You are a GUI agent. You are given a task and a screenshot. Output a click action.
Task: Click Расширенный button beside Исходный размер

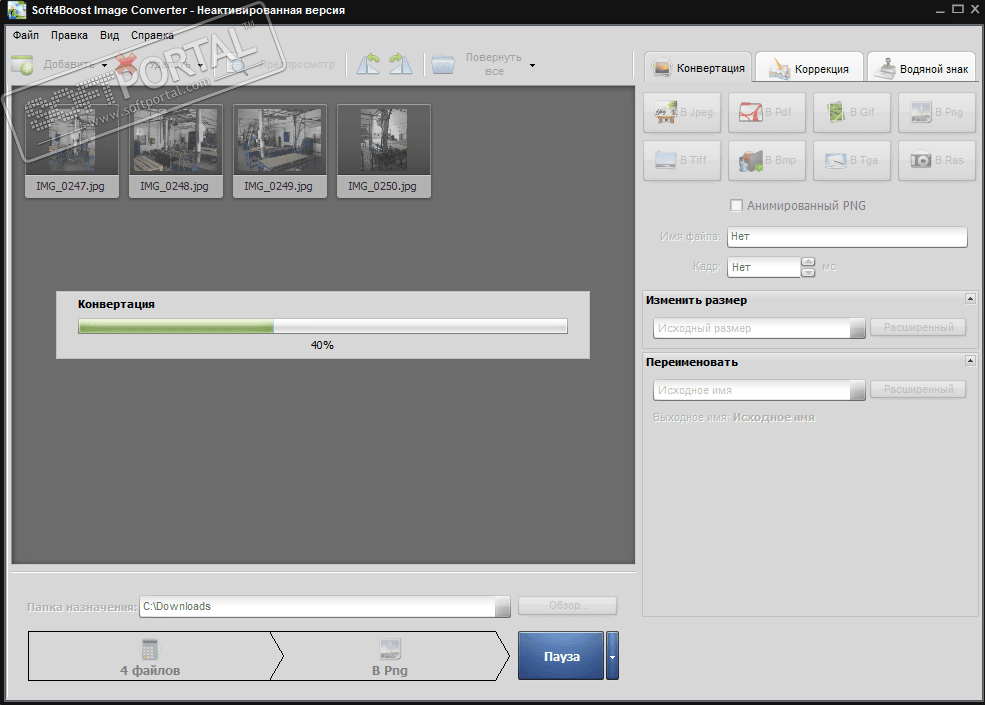tap(918, 327)
